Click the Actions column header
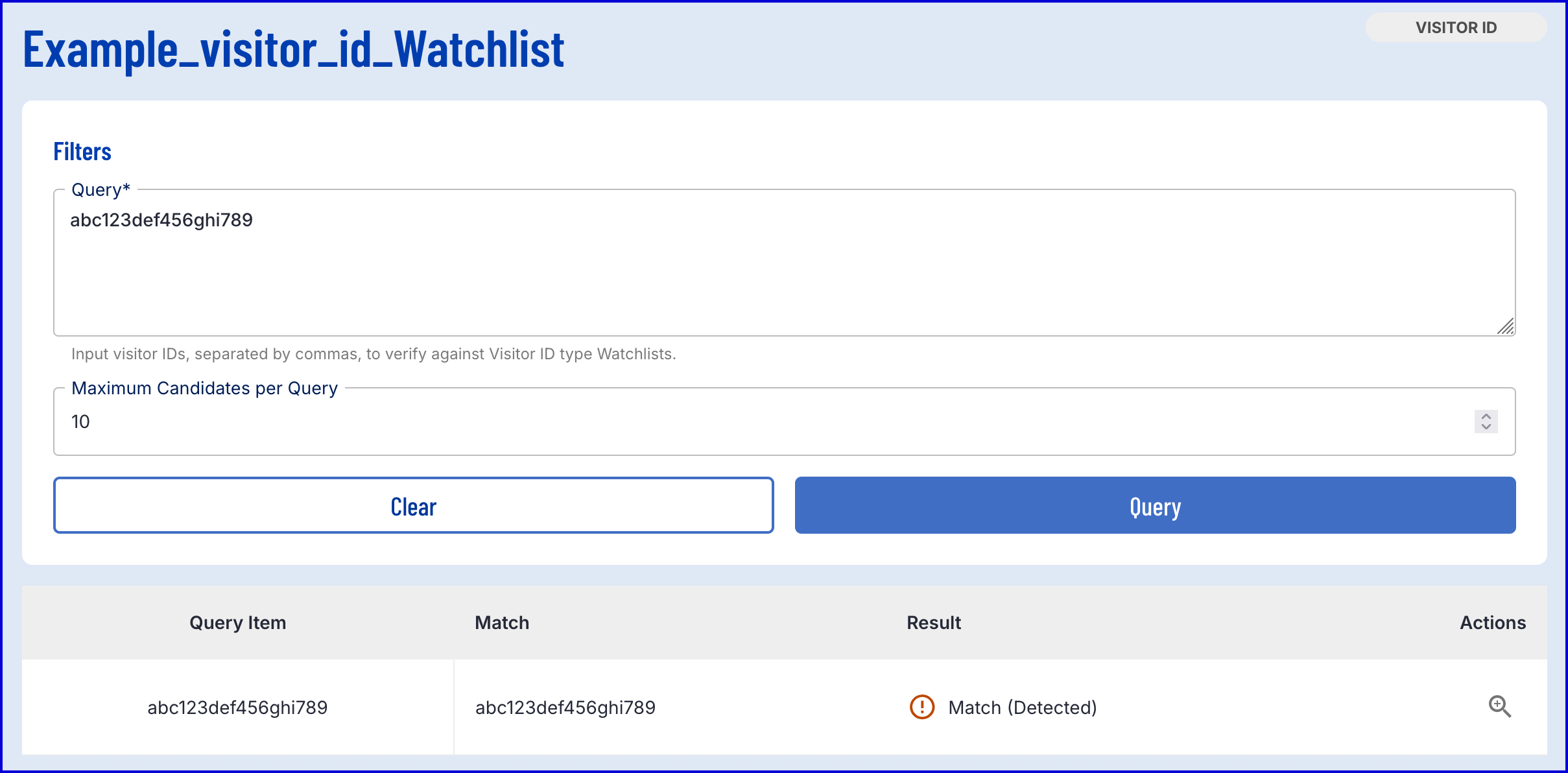1568x773 pixels. point(1492,623)
